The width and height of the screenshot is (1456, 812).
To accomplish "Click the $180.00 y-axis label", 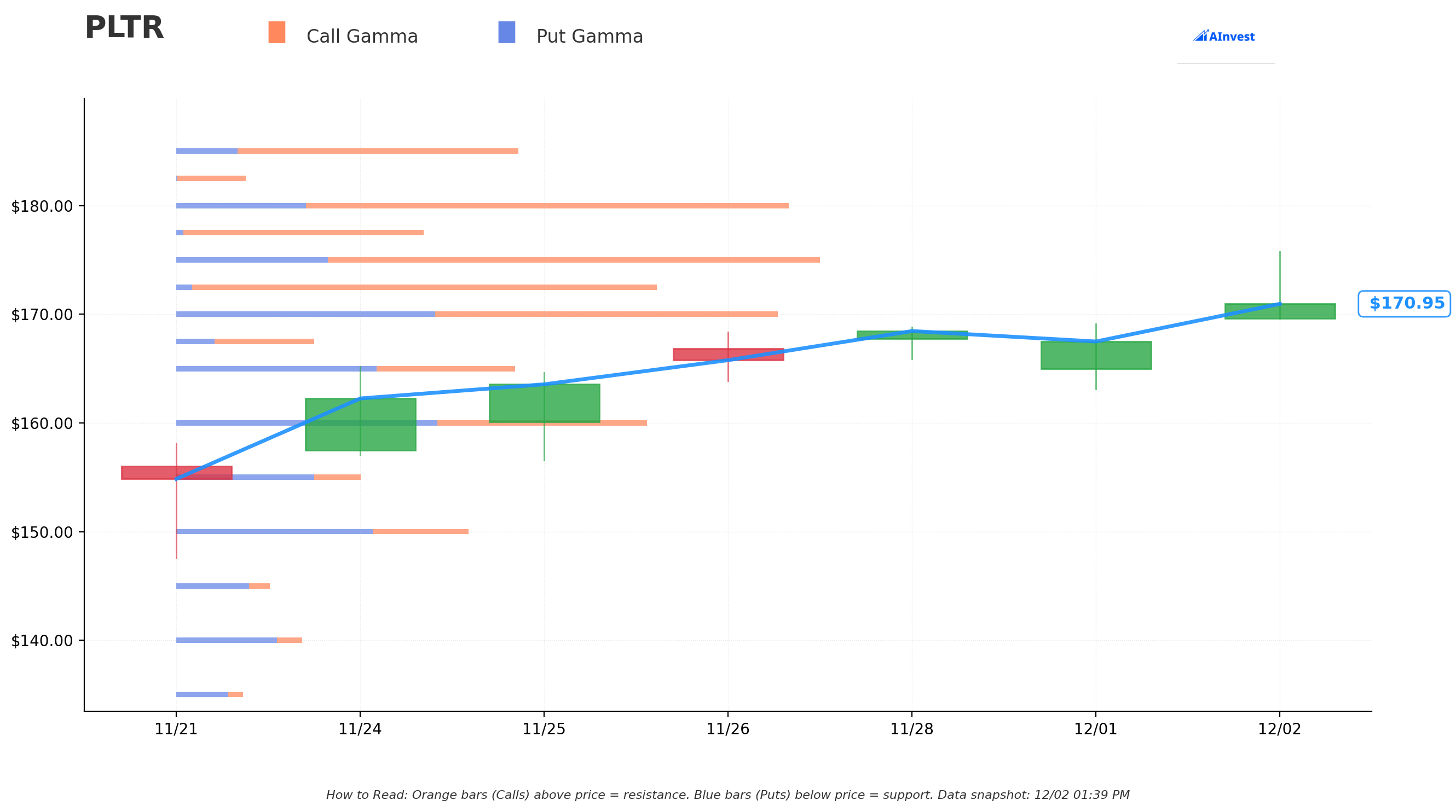I will 42,206.
